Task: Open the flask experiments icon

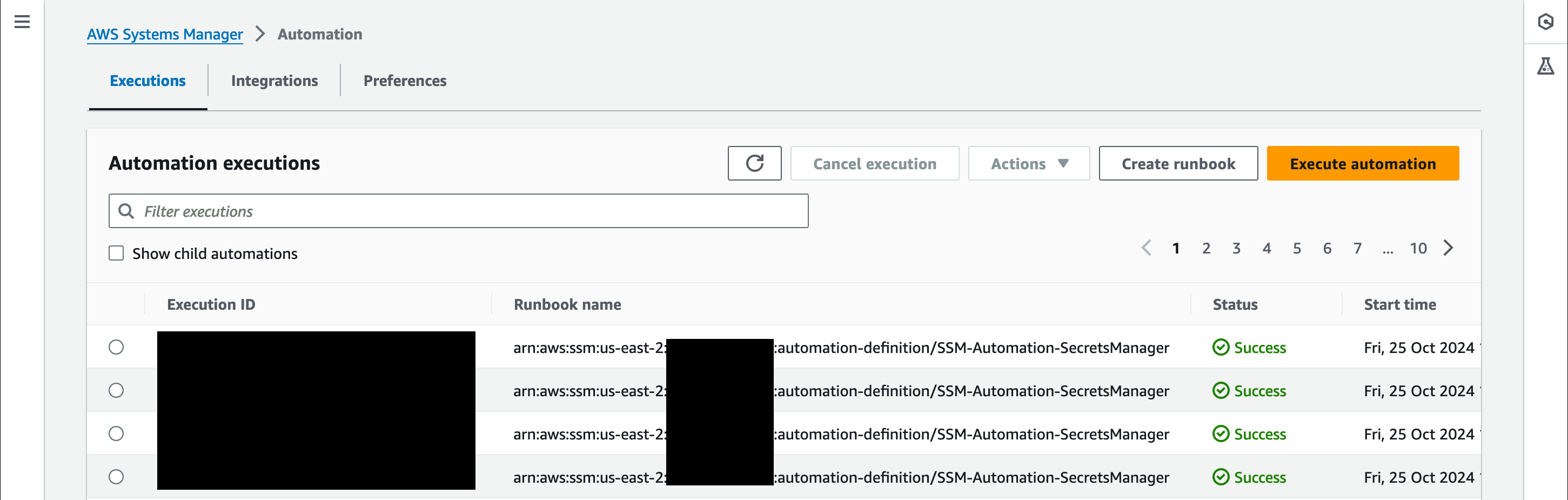Action: [1545, 66]
